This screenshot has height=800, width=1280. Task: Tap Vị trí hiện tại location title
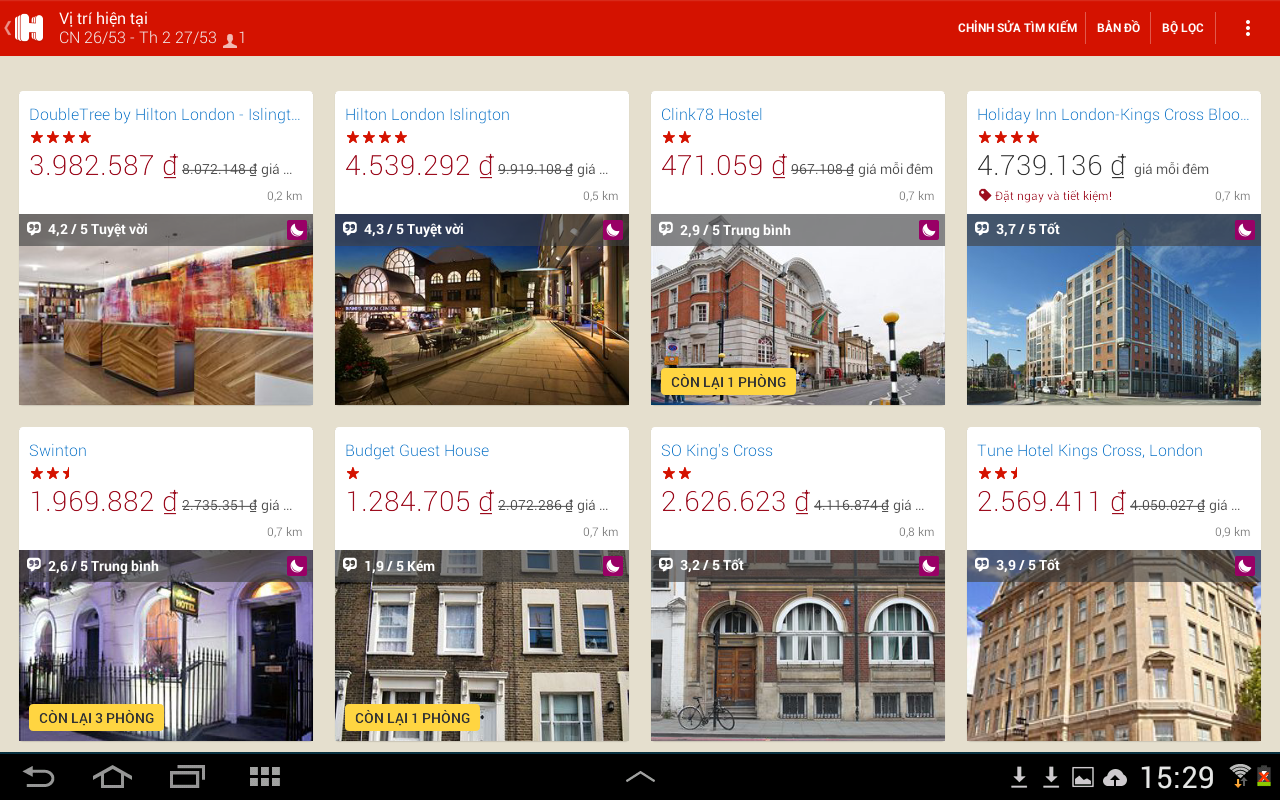pyautogui.click(x=103, y=18)
